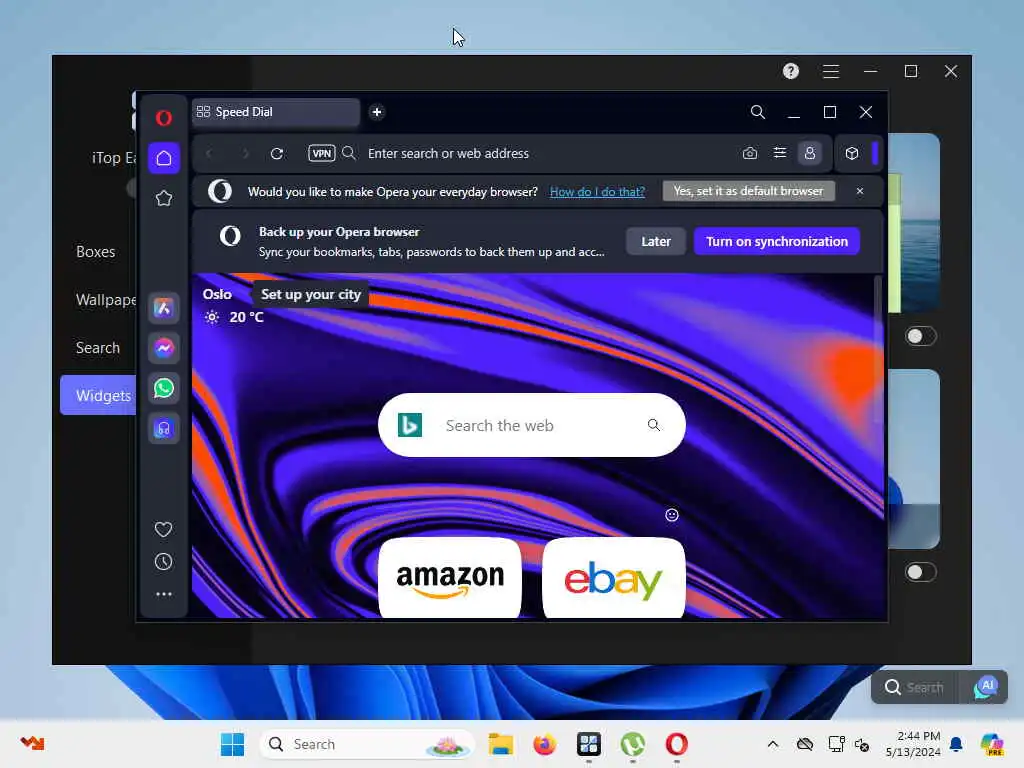
Task: Open help question mark in iTop window
Action: pyautogui.click(x=791, y=71)
